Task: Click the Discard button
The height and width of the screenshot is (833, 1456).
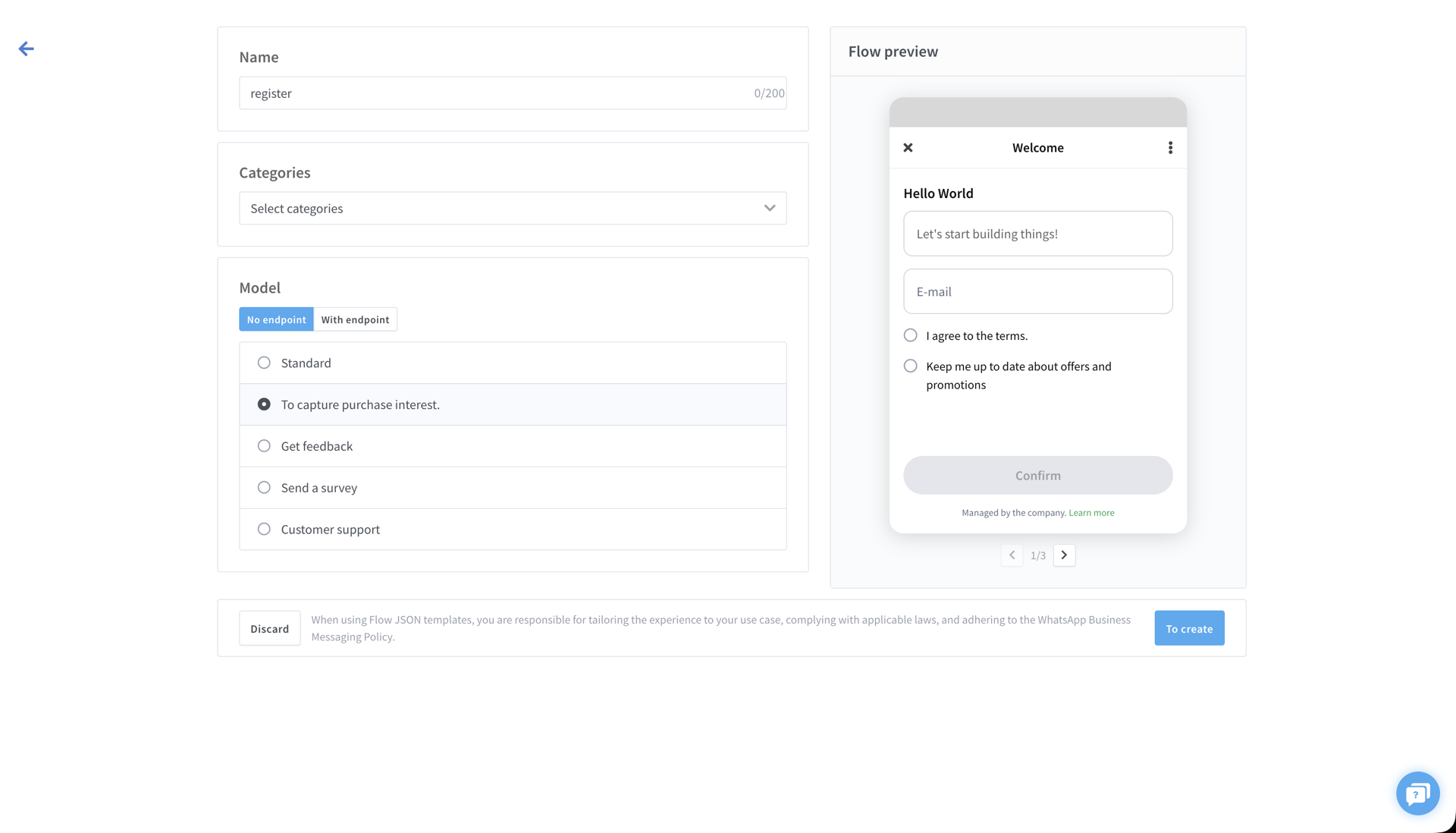Action: click(270, 628)
